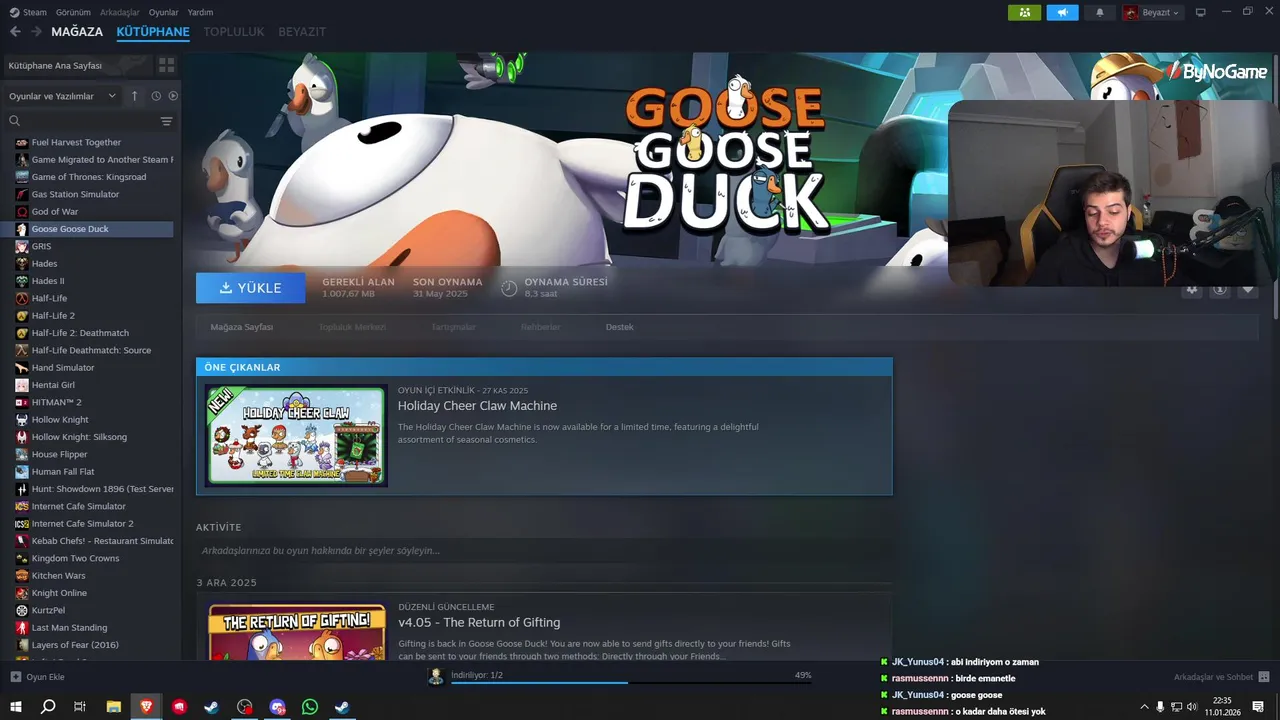1280x720 pixels.
Task: Click the Oyun Ekle plus icon
Action: pyautogui.click(x=15, y=677)
